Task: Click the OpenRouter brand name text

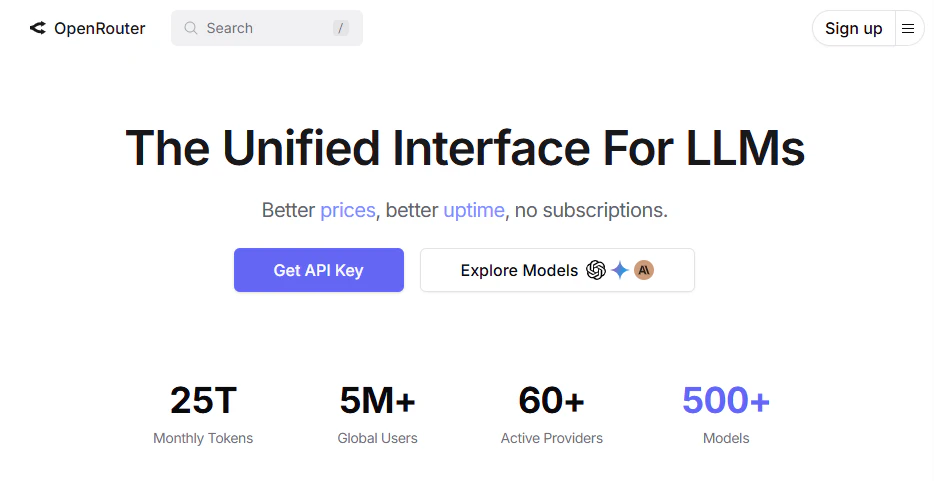Action: pyautogui.click(x=99, y=28)
